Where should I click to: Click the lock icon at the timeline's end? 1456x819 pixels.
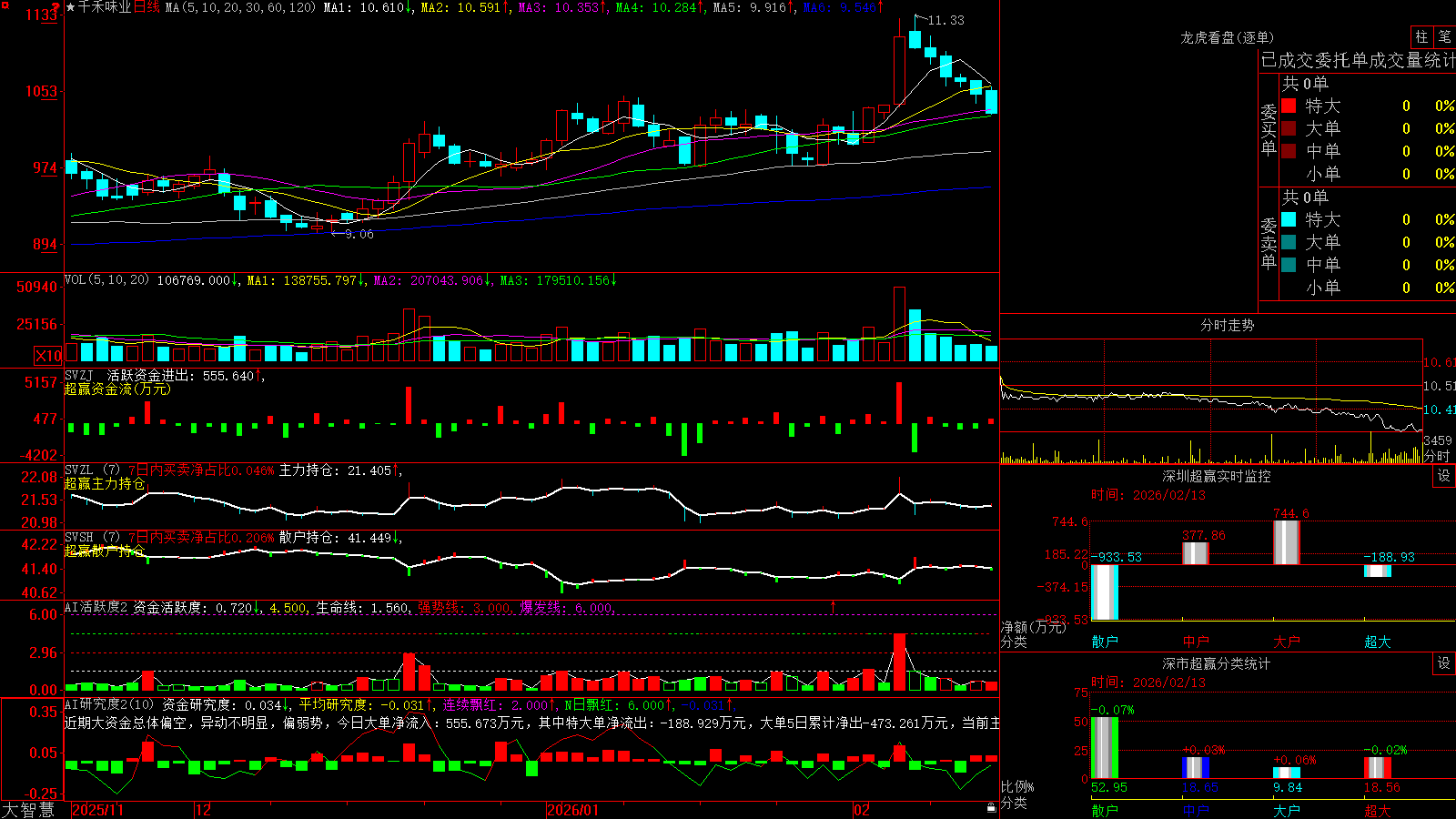(991, 808)
